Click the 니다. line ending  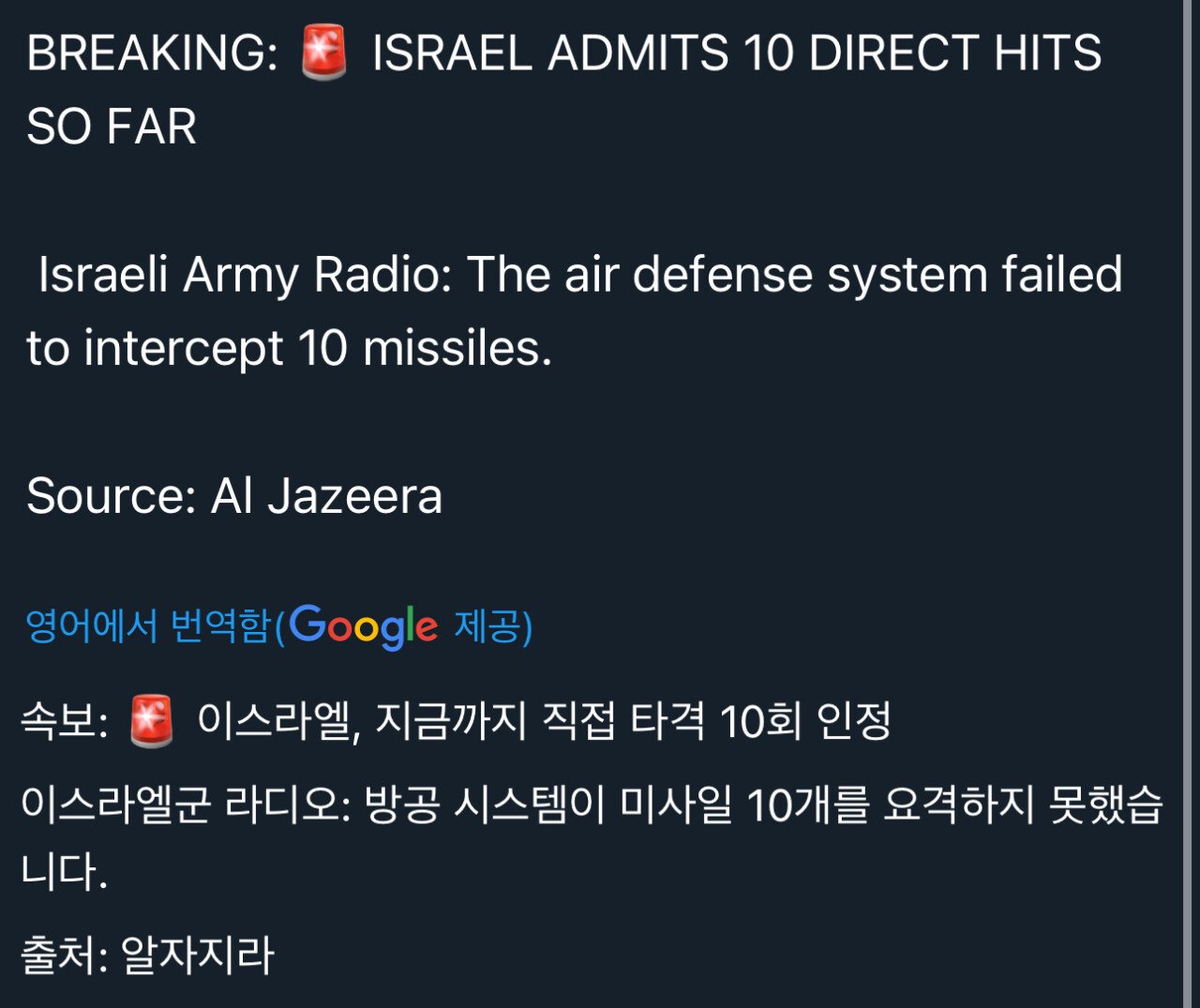point(65,871)
